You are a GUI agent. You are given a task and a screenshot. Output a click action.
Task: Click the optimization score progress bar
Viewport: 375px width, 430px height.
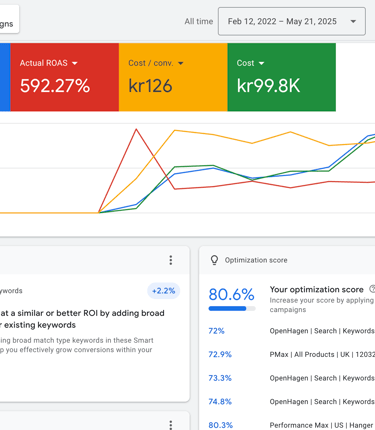click(x=232, y=309)
